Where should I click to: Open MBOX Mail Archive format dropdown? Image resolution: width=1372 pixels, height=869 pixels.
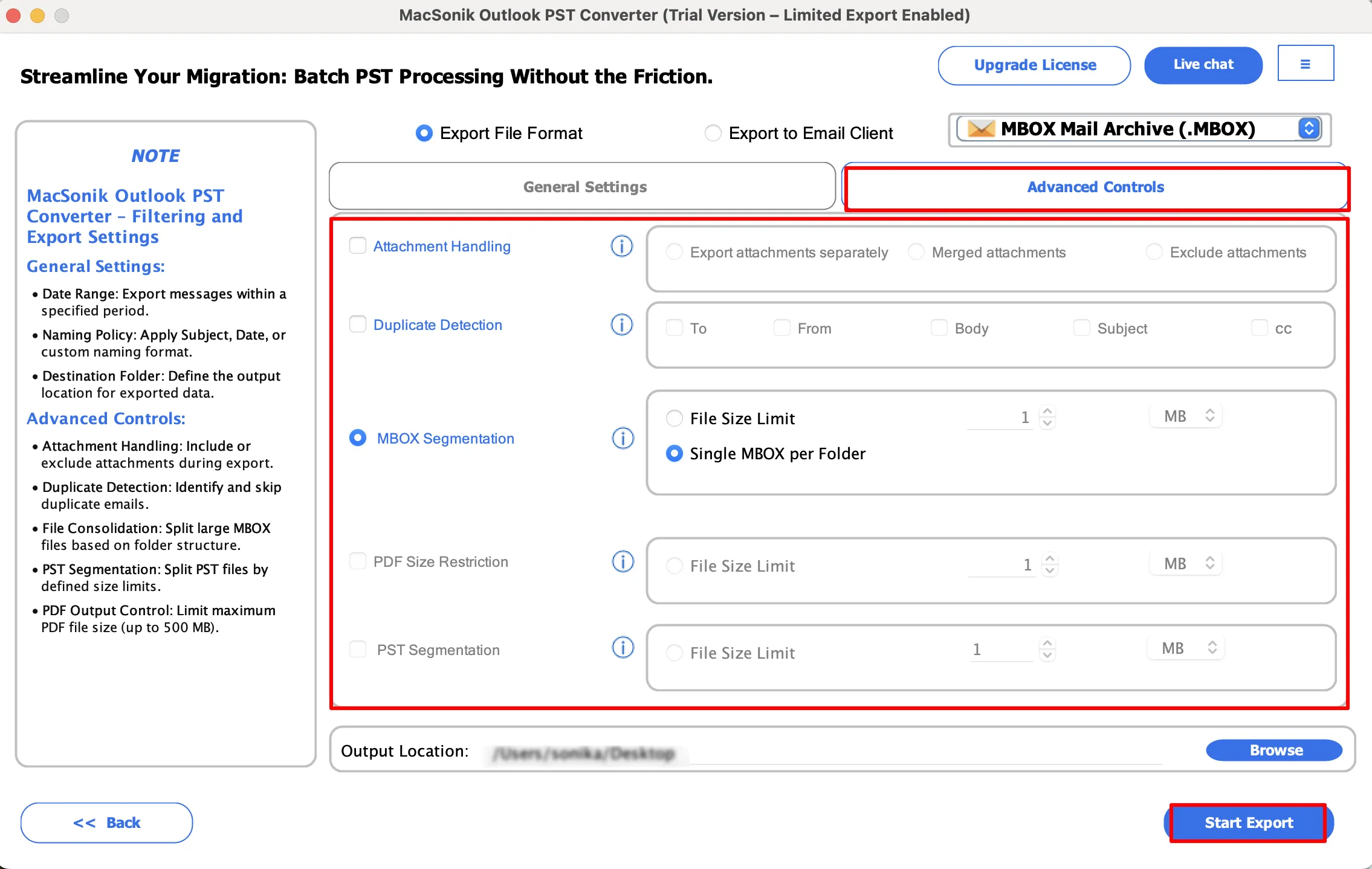point(1139,129)
